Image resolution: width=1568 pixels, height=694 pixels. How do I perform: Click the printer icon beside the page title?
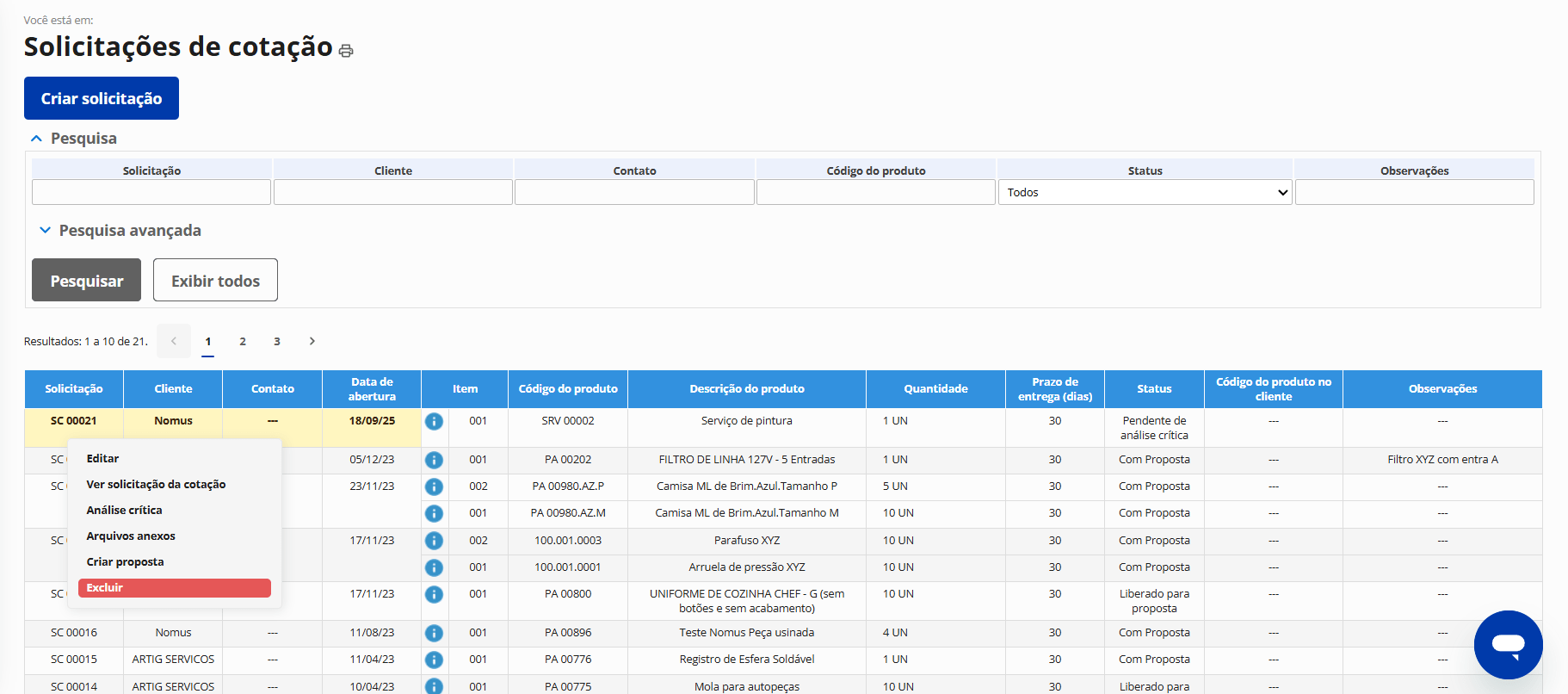(346, 51)
